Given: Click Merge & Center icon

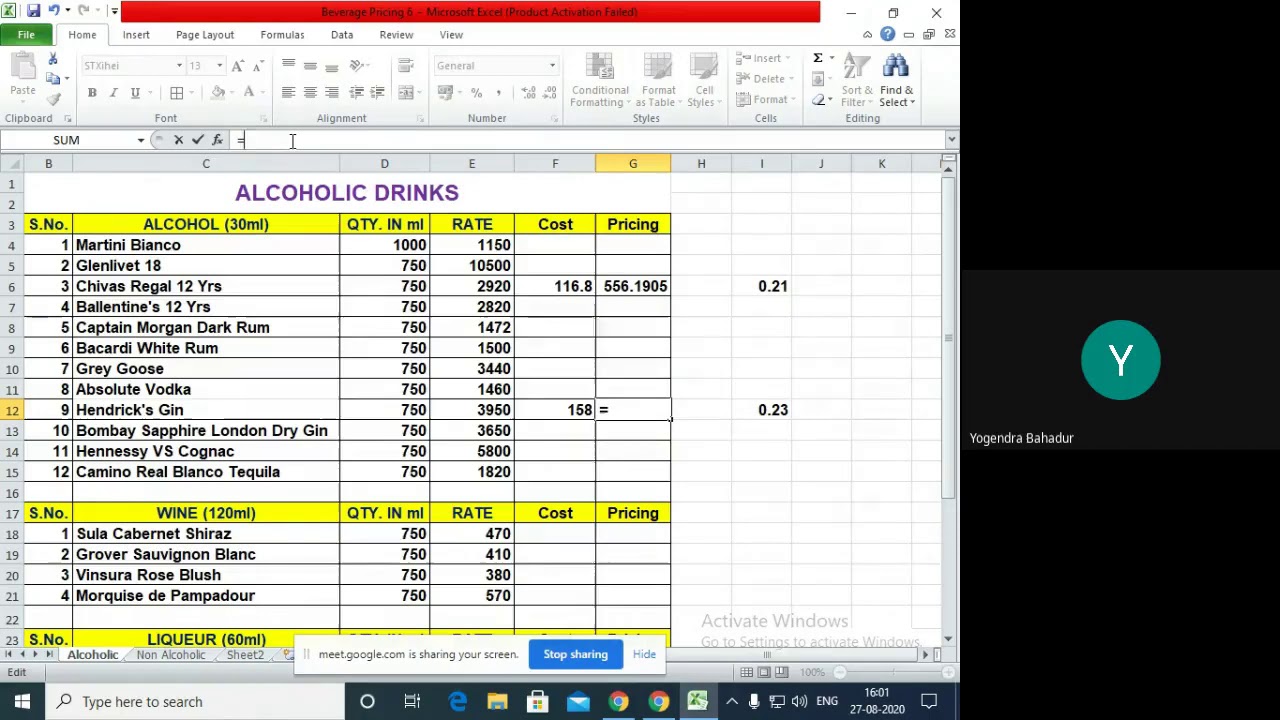Looking at the screenshot, I should coord(405,93).
